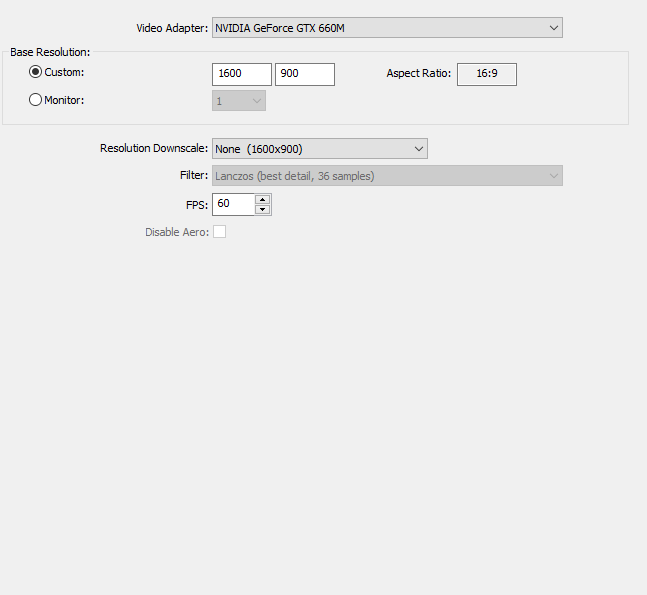Screen dimensions: 647x595
Task: Click the FPS value field
Action: (x=234, y=204)
